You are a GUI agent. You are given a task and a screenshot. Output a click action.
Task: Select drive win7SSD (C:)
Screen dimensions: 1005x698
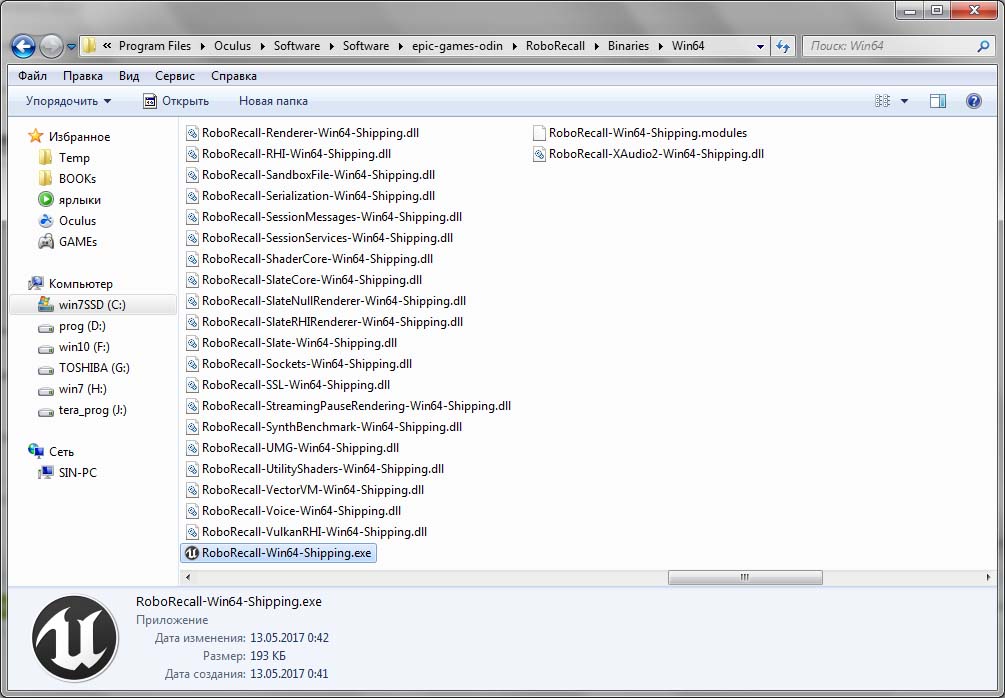click(92, 304)
